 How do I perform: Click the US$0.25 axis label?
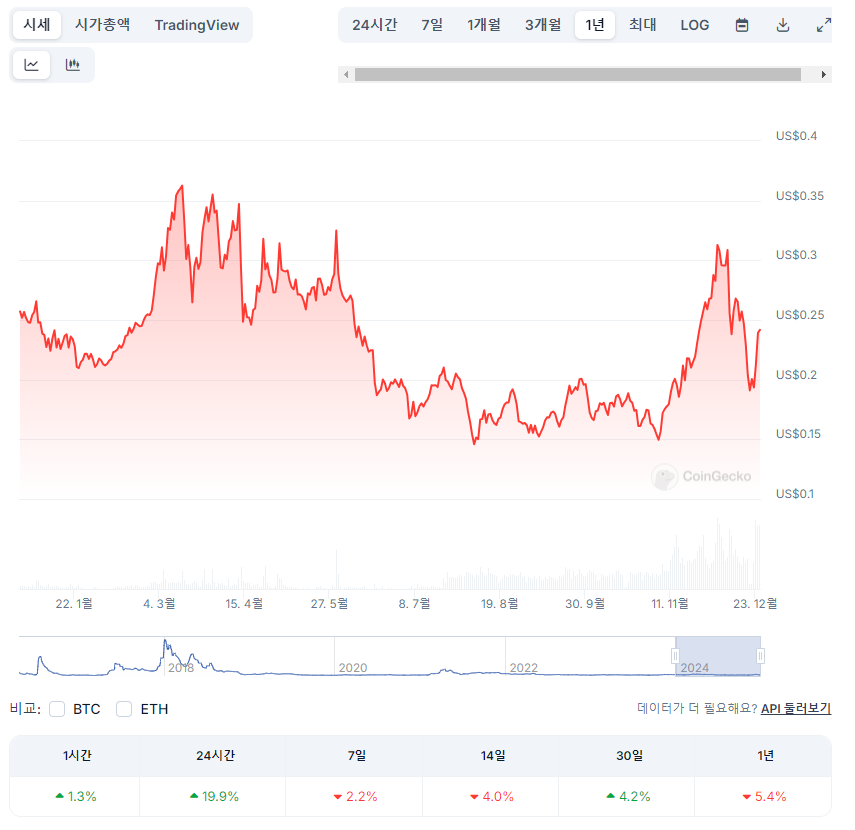pyautogui.click(x=800, y=315)
